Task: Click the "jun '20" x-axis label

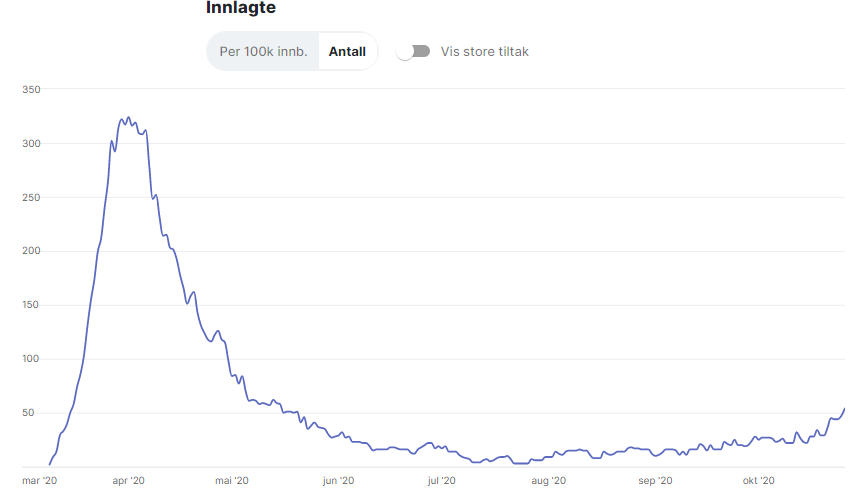Action: (337, 481)
